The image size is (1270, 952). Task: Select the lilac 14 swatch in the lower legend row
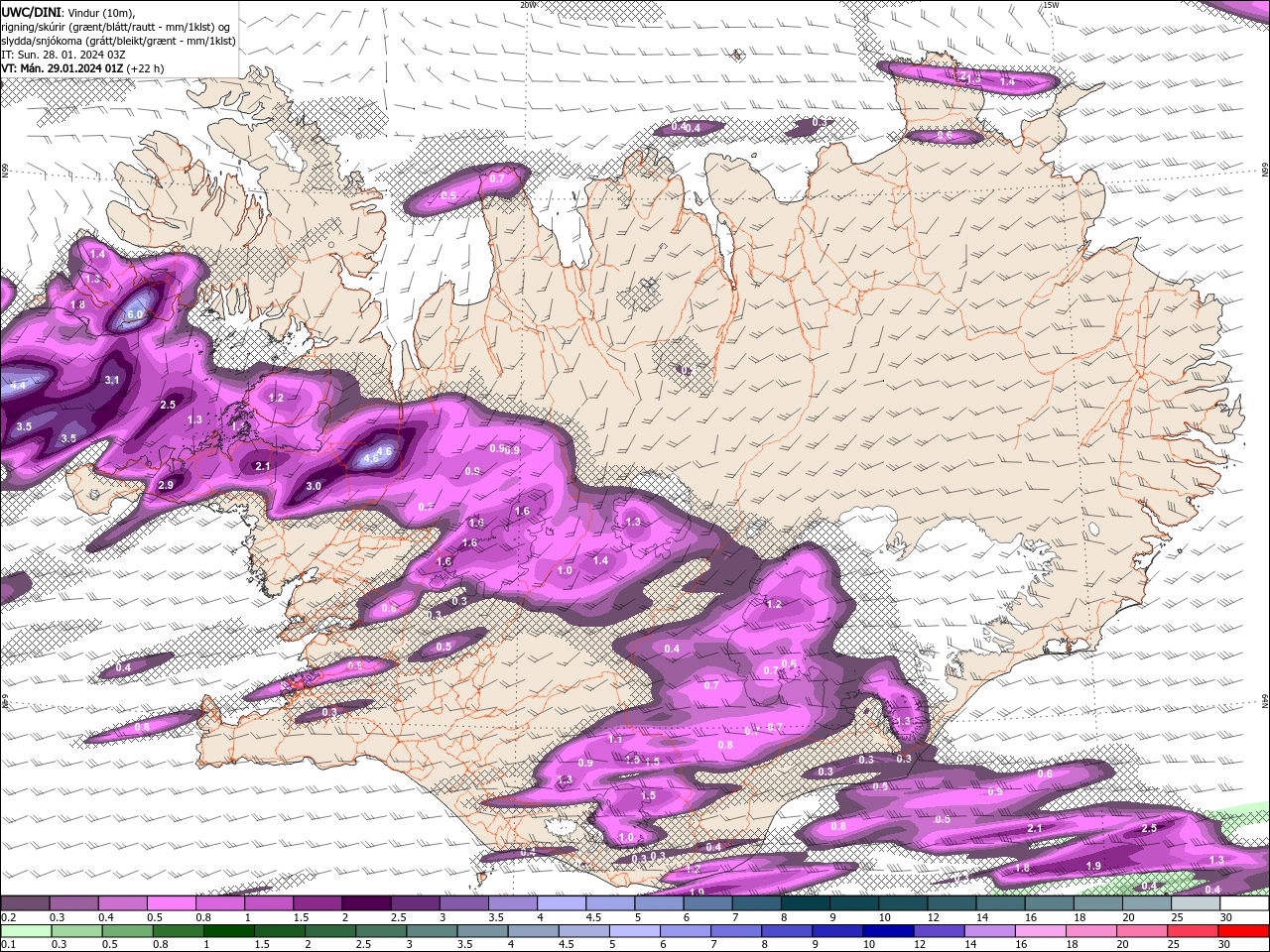coord(990,930)
